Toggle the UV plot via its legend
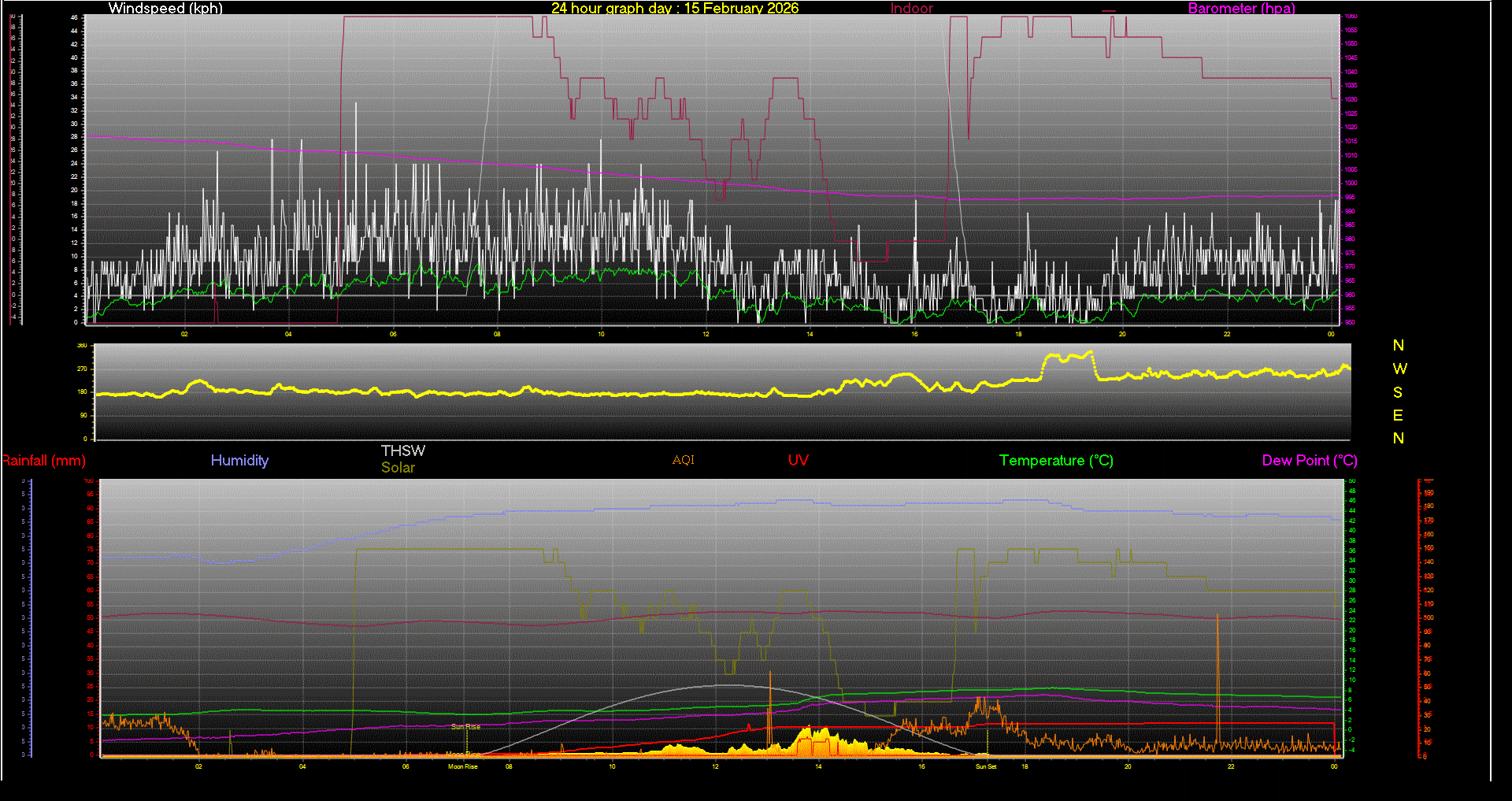Screen dimensions: 1512x801 pyautogui.click(x=798, y=460)
